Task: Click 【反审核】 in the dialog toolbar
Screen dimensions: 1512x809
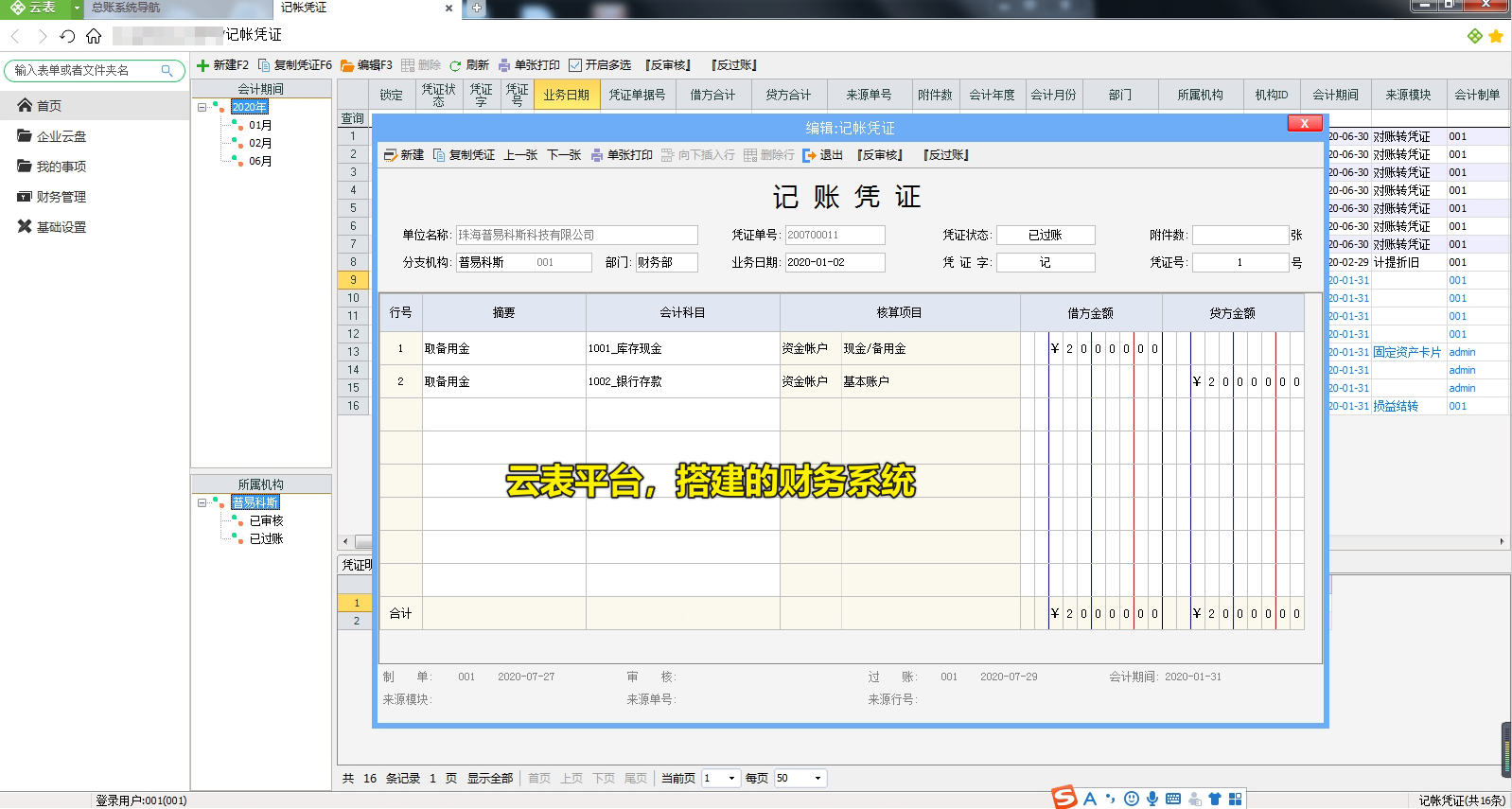Action: pos(880,155)
